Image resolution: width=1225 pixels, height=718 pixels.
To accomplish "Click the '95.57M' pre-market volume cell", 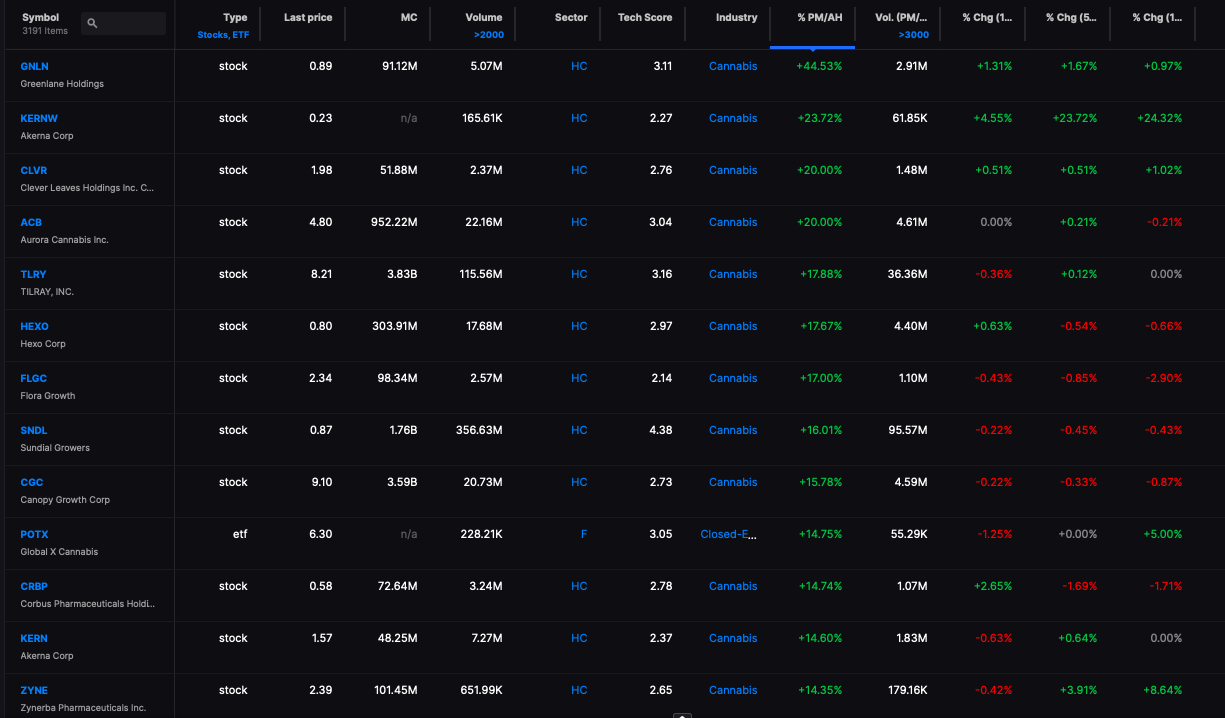I will tap(906, 430).
